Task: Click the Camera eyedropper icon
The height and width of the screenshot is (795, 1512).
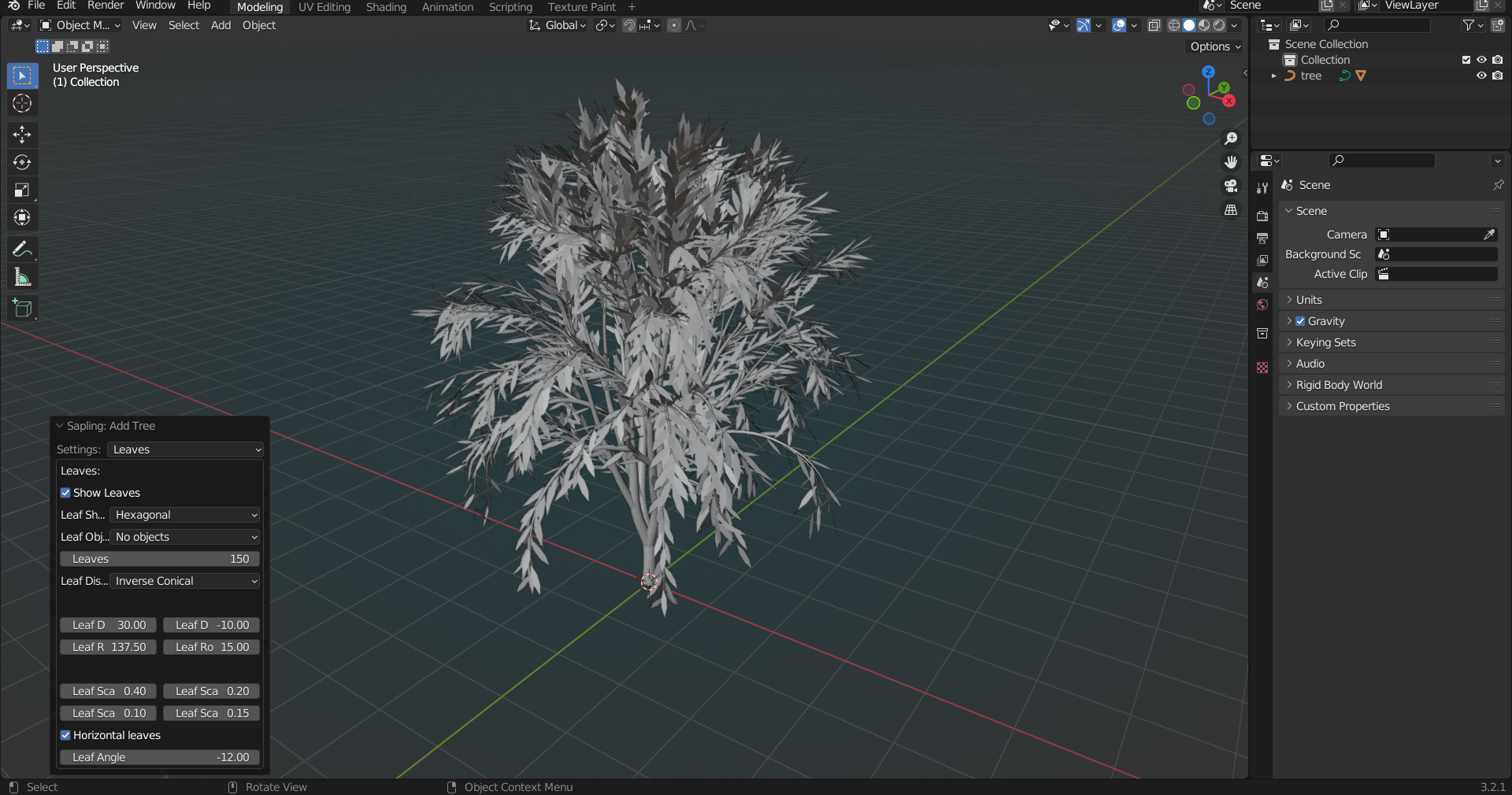Action: (1489, 235)
